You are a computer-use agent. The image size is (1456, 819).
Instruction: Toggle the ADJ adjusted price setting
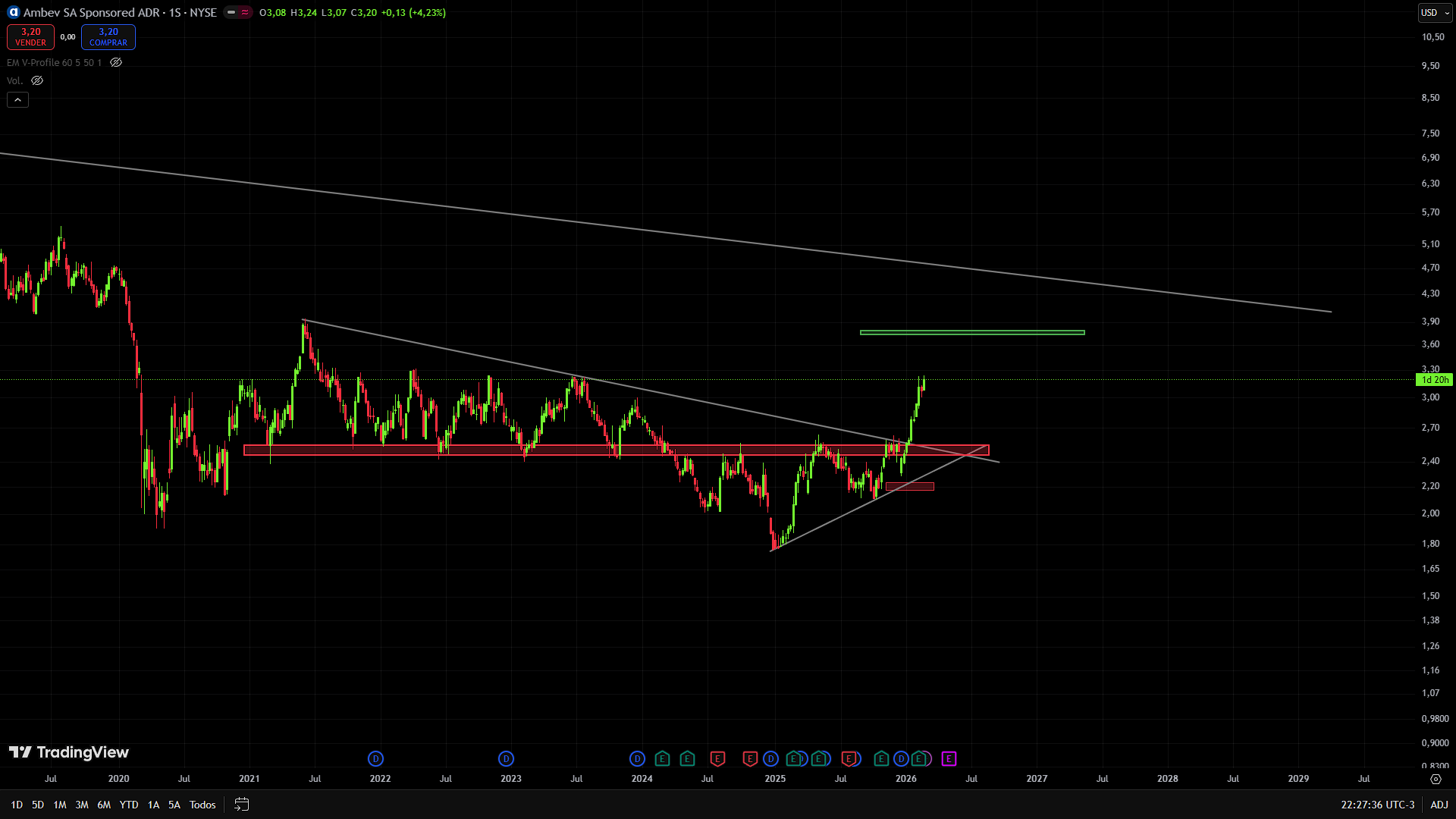(x=1439, y=805)
